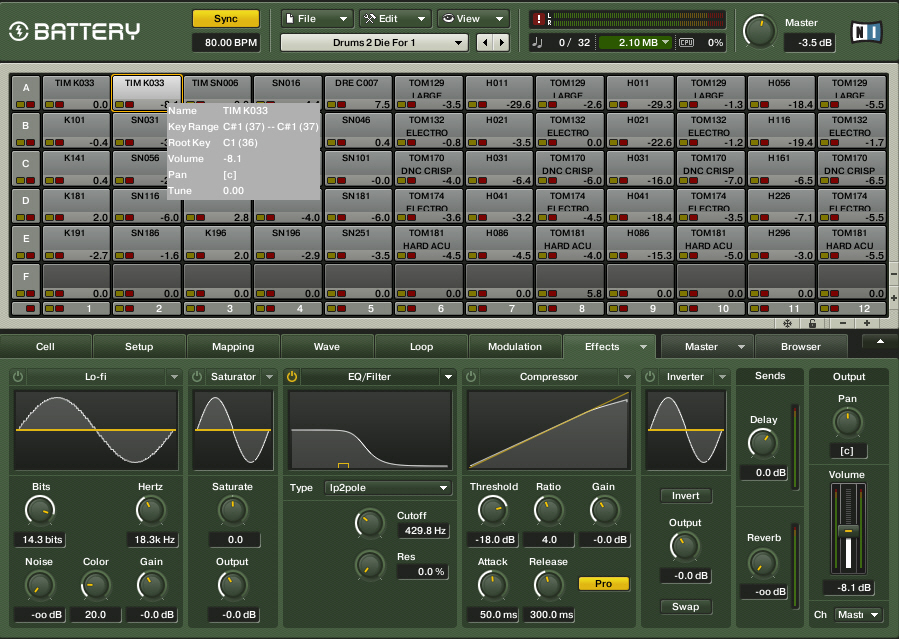Open the 2.10 MB memory dropdown
This screenshot has width=899, height=639.
[635, 42]
